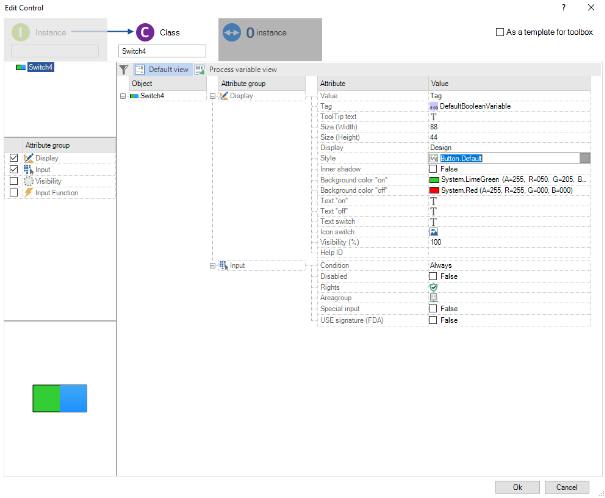Click the Rights shield icon

coord(433,287)
